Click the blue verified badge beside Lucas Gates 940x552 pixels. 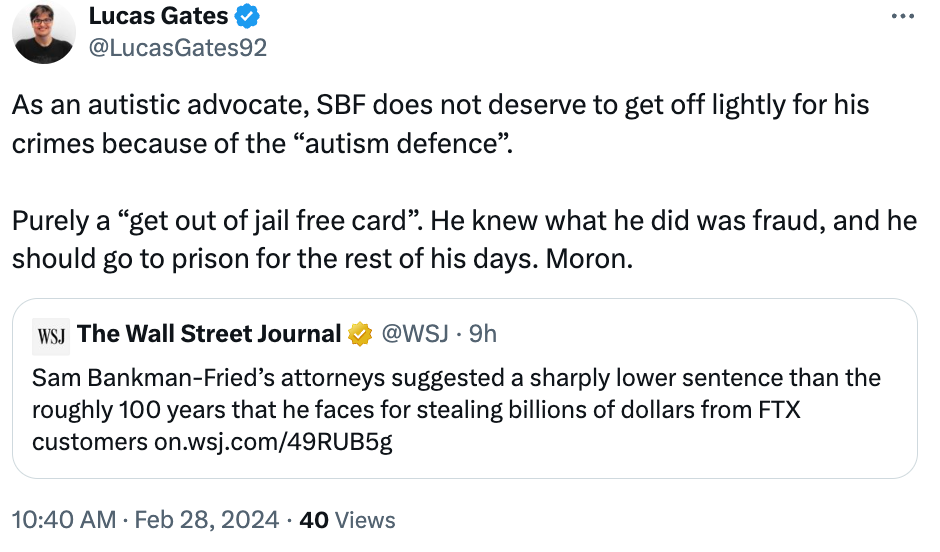coord(247,16)
